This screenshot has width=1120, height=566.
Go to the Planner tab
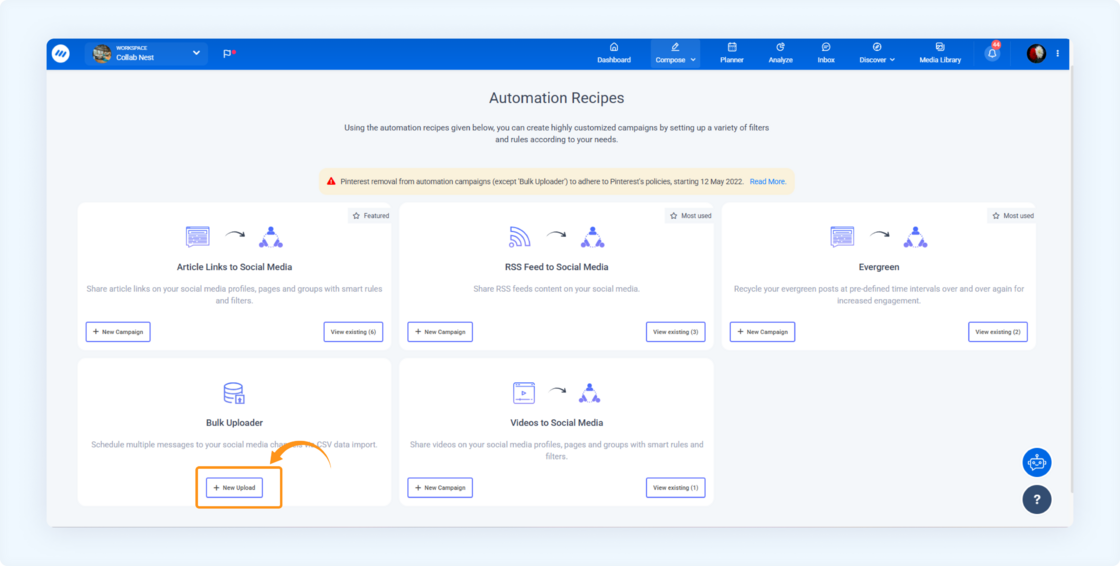pyautogui.click(x=732, y=53)
